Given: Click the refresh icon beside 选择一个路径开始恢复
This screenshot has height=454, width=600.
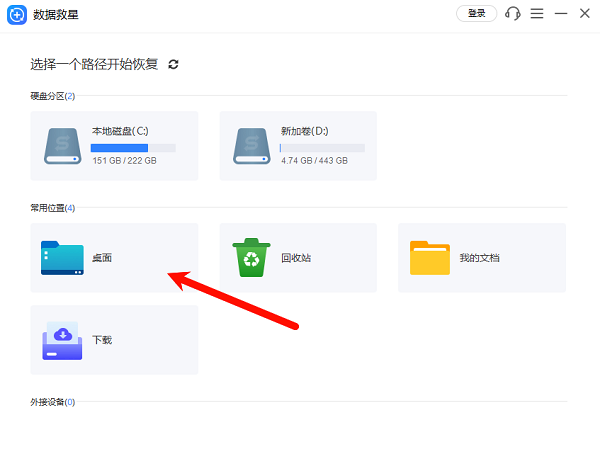Looking at the screenshot, I should pos(173,64).
